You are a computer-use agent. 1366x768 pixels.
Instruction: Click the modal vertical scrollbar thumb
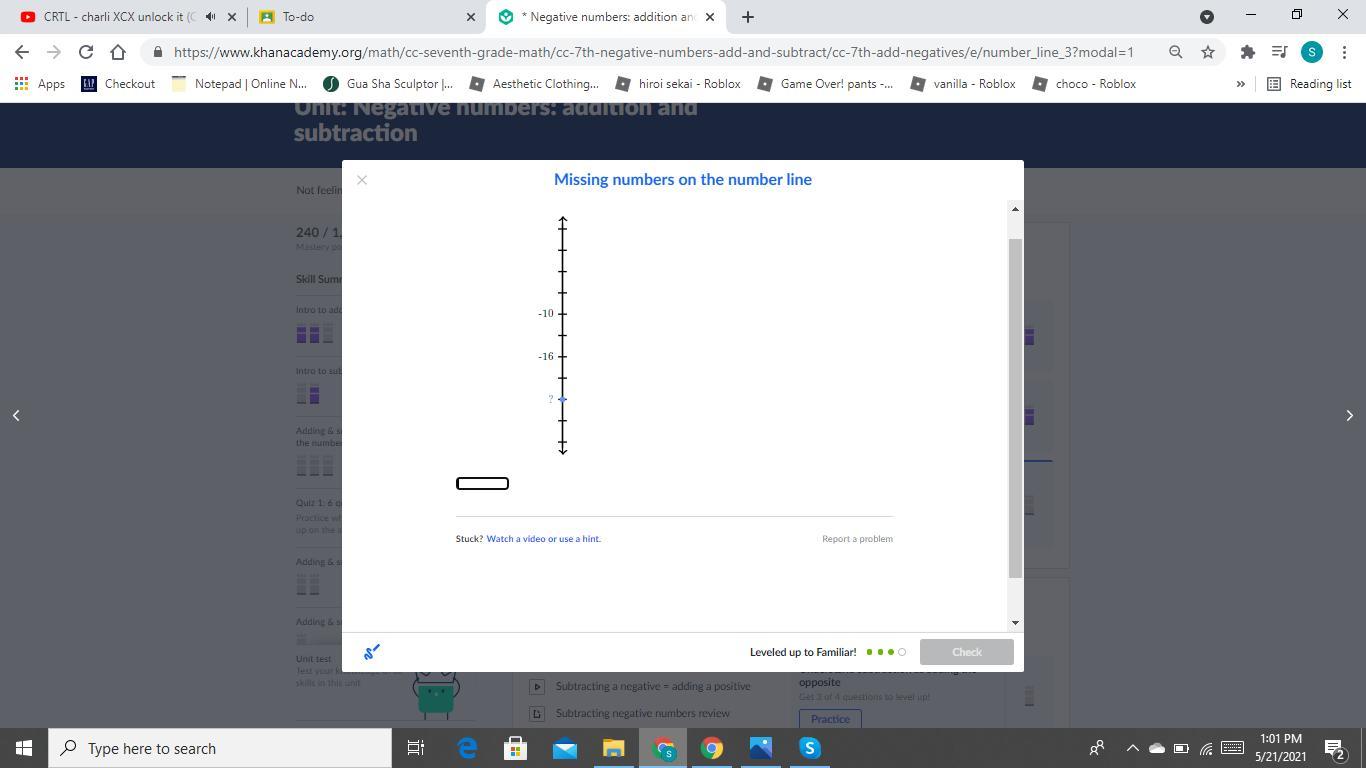(x=1015, y=408)
